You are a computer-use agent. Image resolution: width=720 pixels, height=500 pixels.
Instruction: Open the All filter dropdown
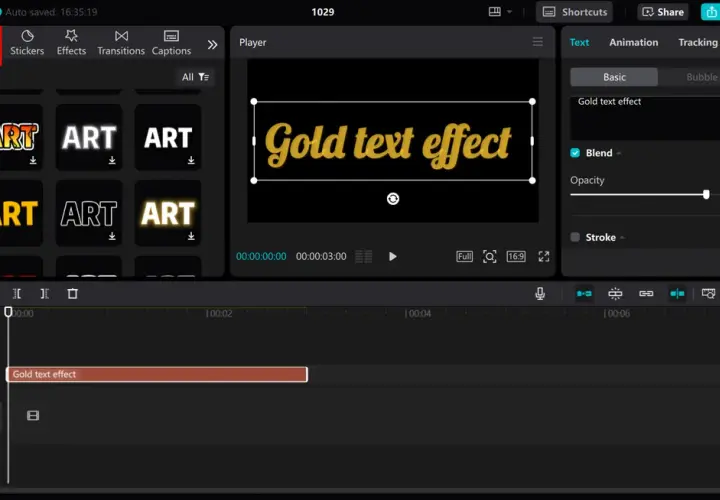click(195, 77)
